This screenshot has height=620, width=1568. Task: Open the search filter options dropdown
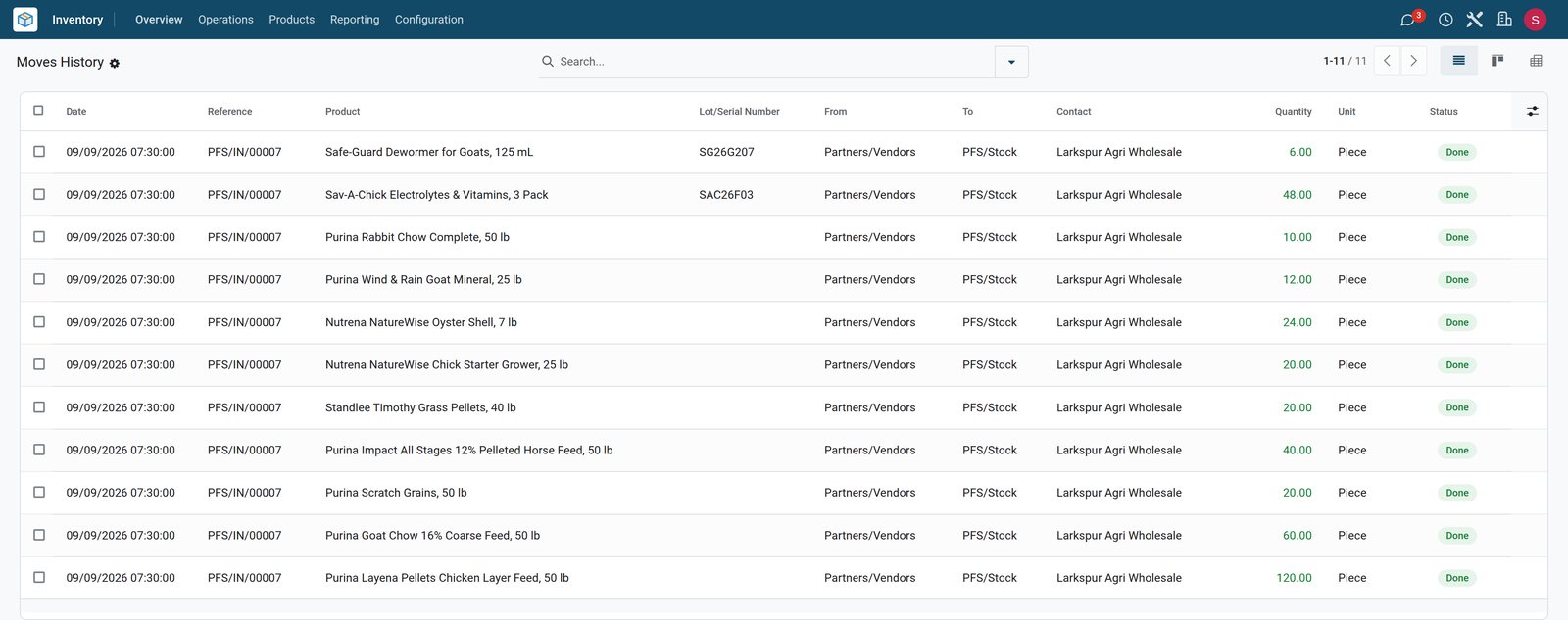(x=1011, y=62)
